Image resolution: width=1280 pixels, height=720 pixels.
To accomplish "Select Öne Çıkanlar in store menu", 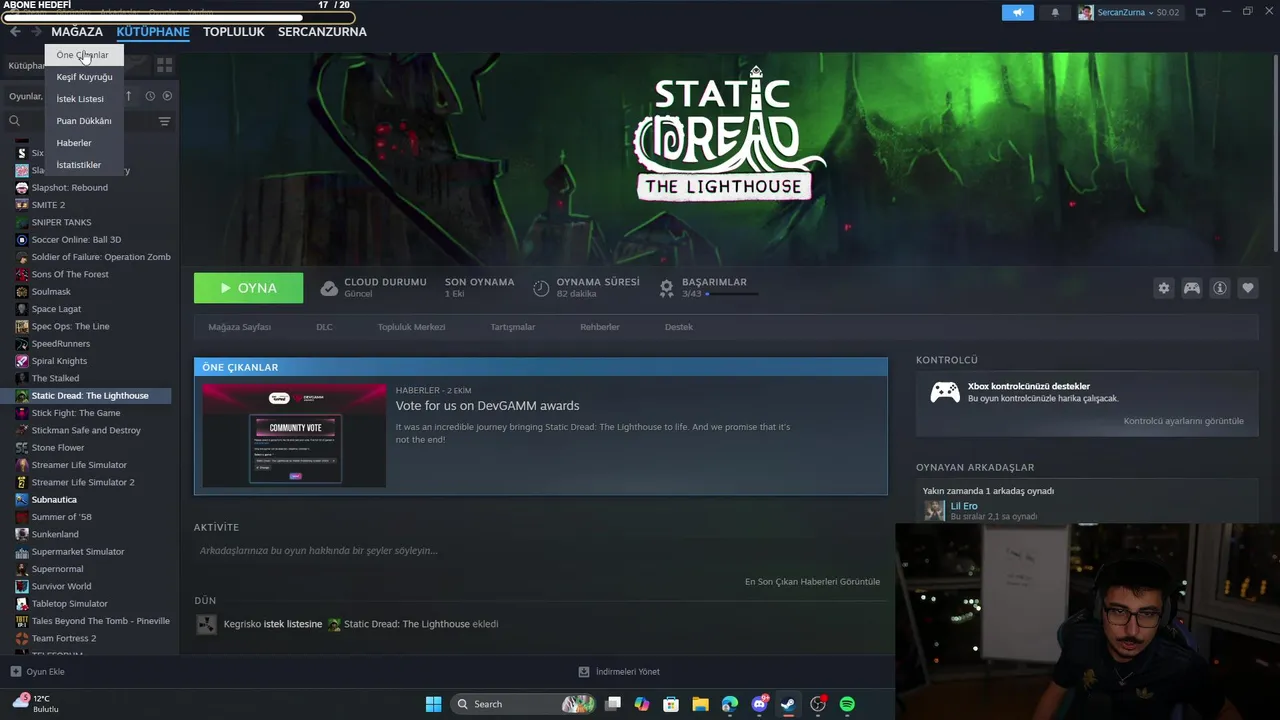I will click(x=84, y=55).
